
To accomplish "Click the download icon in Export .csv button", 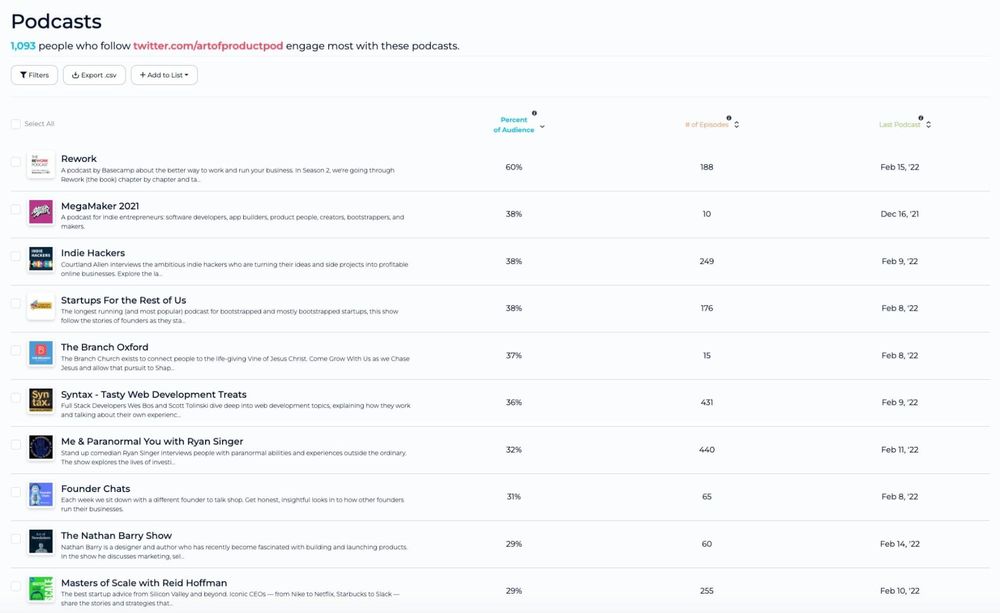I will coord(75,74).
